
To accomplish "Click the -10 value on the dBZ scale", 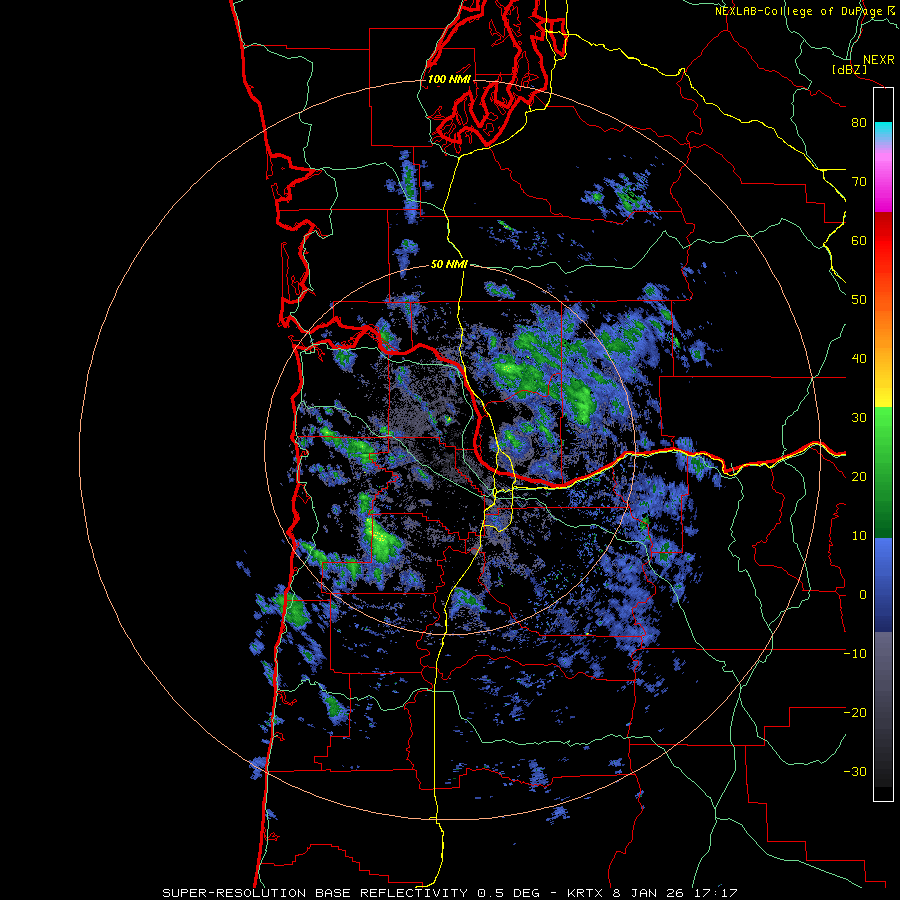I will [855, 654].
